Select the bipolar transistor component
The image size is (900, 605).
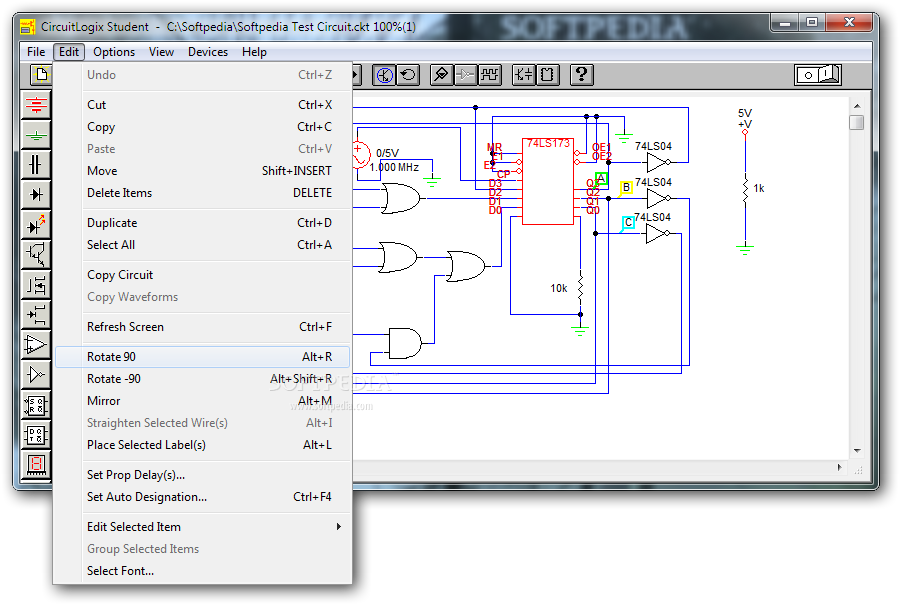pos(36,254)
